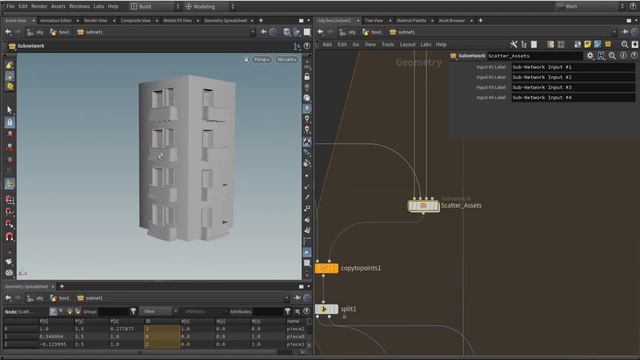The height and width of the screenshot is (360, 640).
Task: Click the Group filter funnel icon in spreadsheet
Action: point(133,311)
